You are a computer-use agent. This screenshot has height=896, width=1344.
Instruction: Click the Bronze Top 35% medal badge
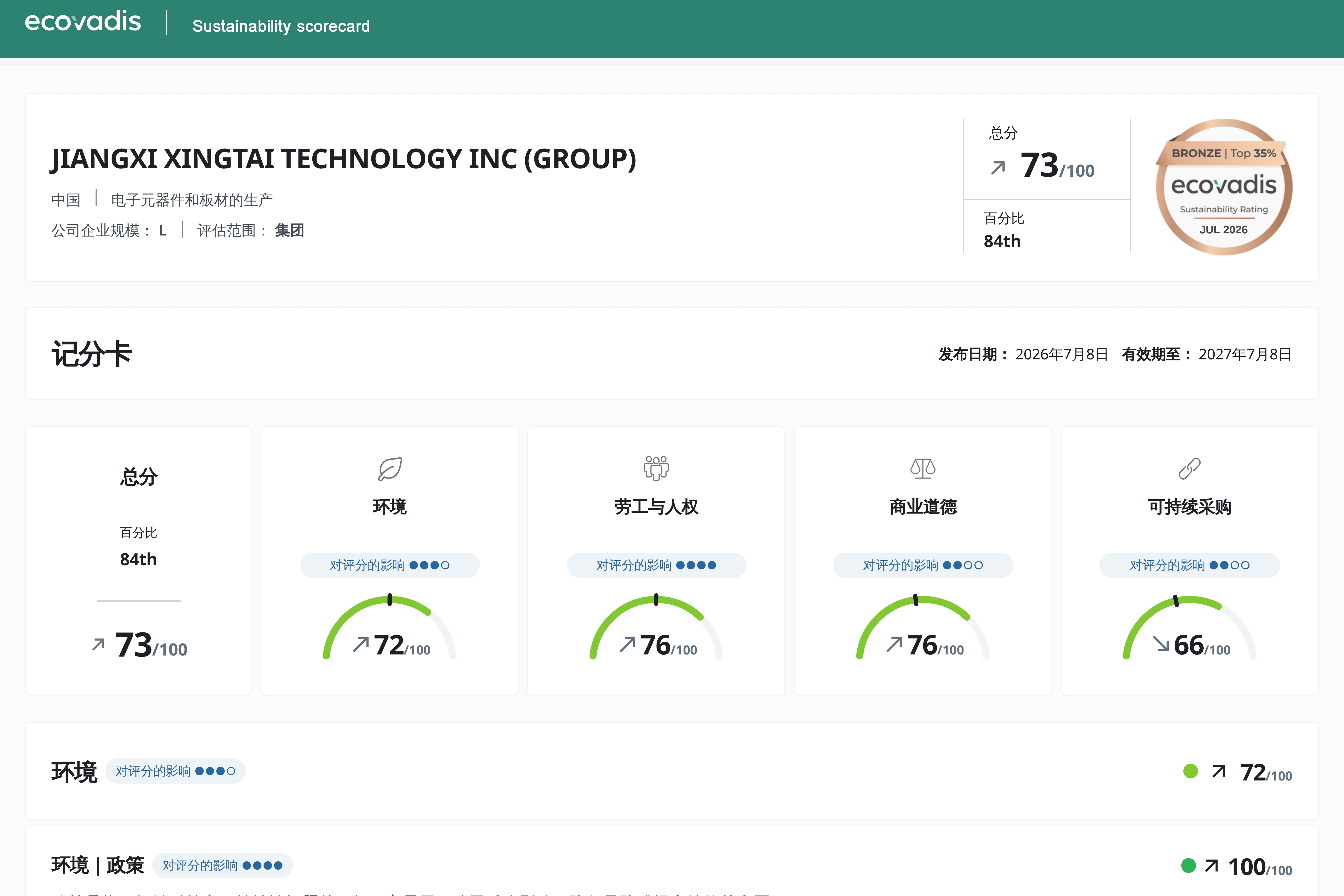point(1224,187)
